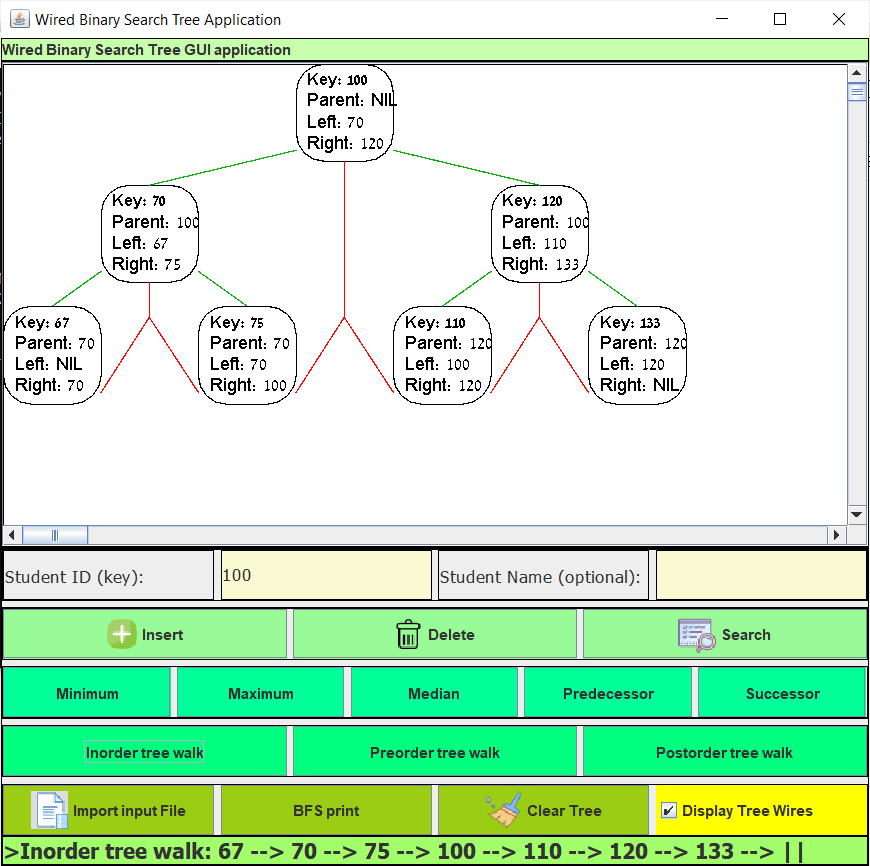Run the Preorder tree walk
Screen dimensions: 870x866
(434, 752)
